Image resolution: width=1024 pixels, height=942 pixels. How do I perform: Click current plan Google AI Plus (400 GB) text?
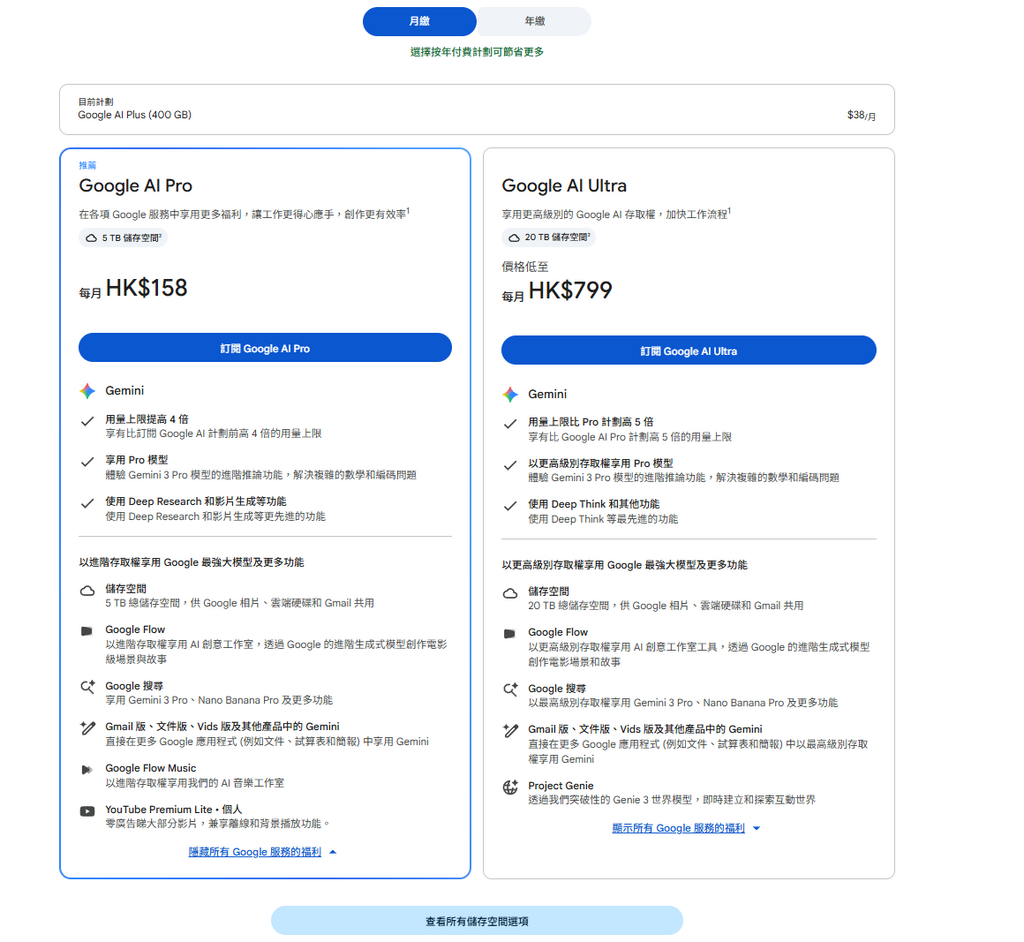pyautogui.click(x=135, y=114)
